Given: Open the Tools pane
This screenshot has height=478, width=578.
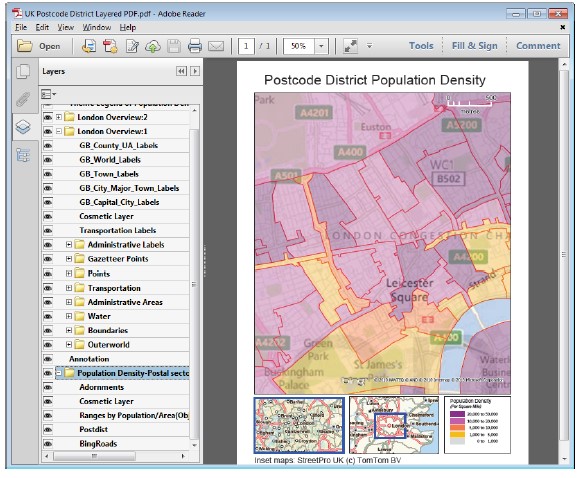Looking at the screenshot, I should [x=421, y=46].
